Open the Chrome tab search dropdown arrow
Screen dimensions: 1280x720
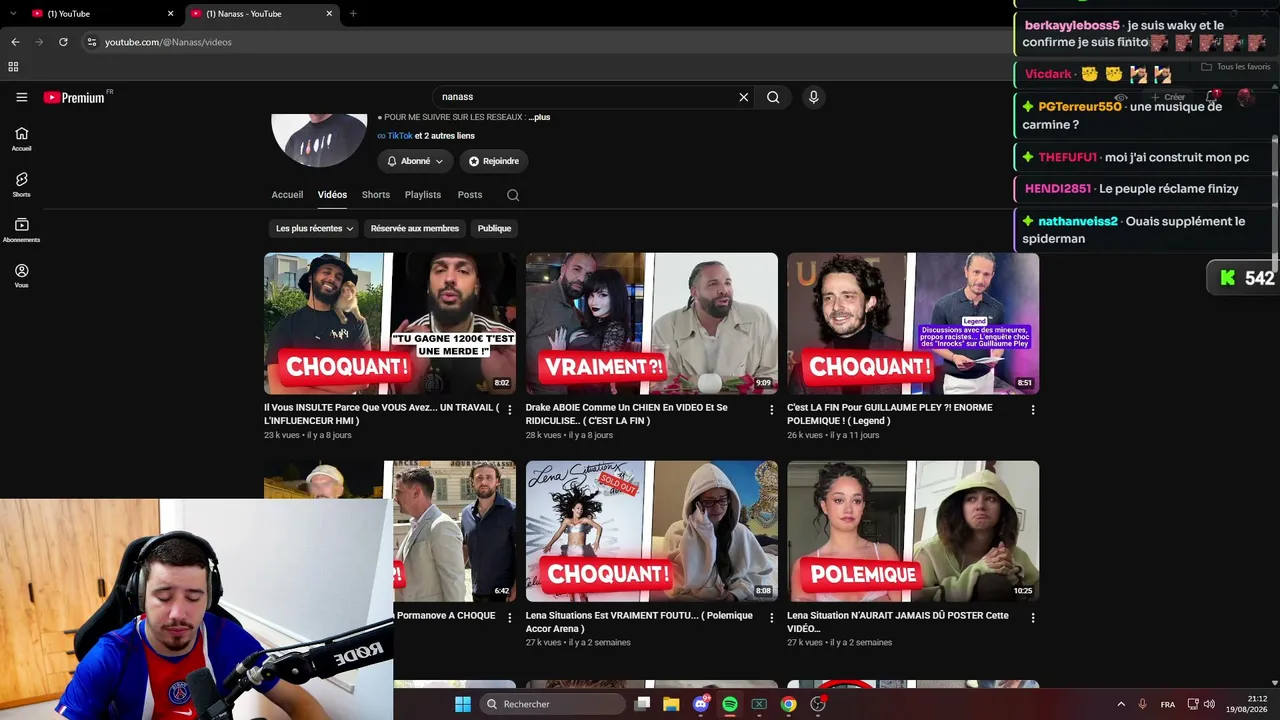point(13,14)
